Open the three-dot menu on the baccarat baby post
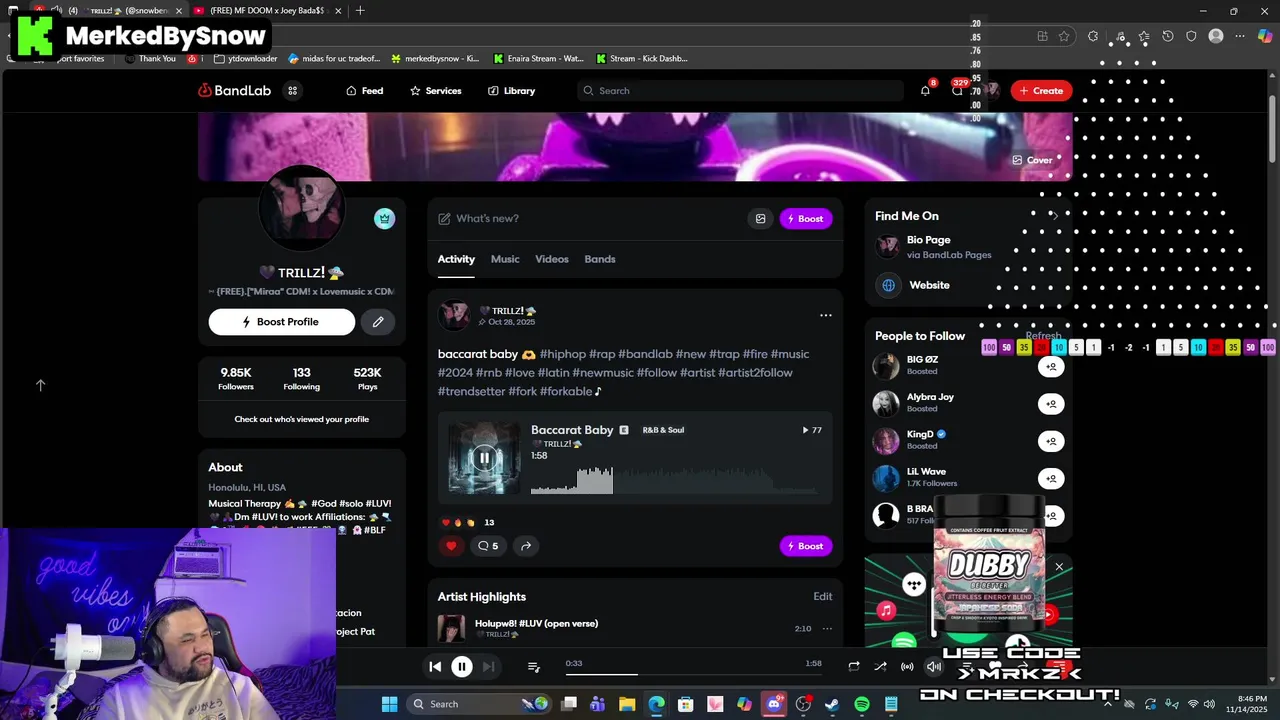This screenshot has width=1280, height=720. click(826, 315)
